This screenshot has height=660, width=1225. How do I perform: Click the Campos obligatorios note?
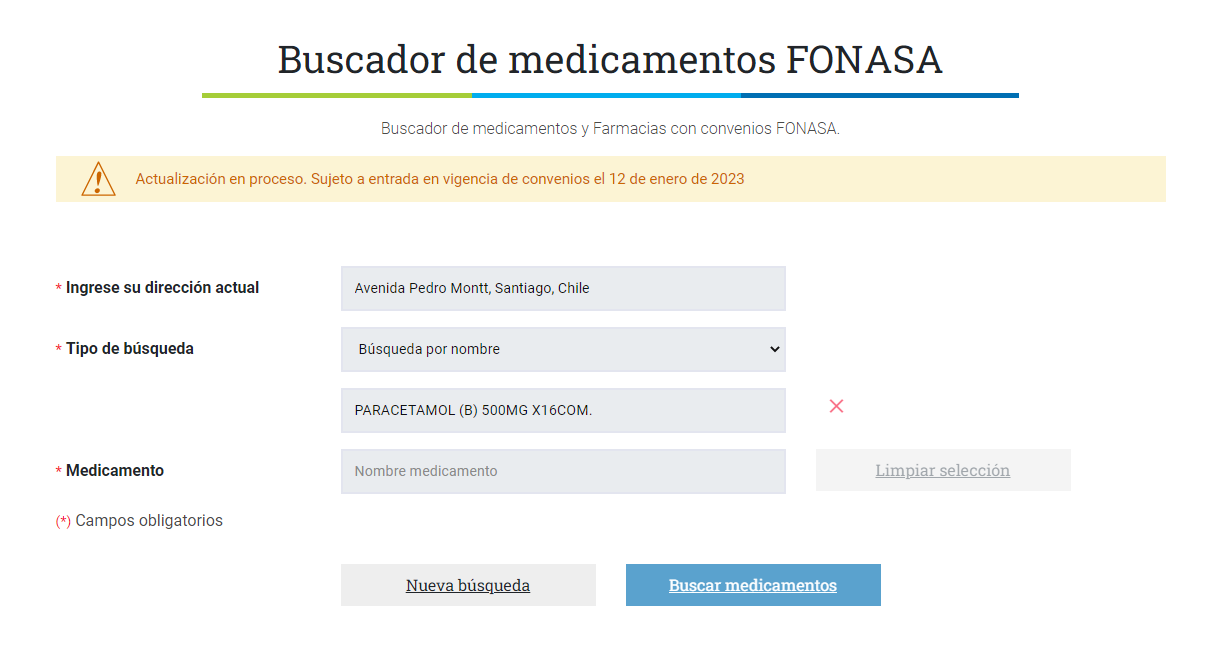point(149,521)
